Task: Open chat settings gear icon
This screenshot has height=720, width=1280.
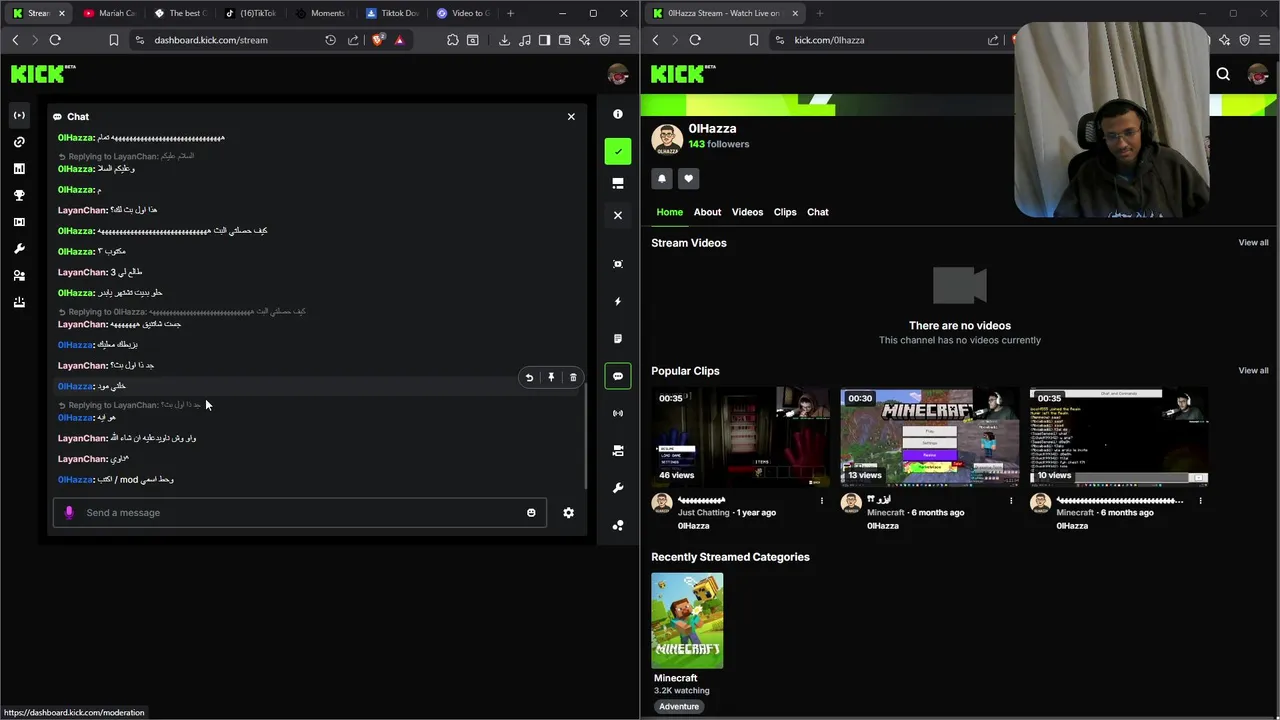Action: tap(568, 513)
